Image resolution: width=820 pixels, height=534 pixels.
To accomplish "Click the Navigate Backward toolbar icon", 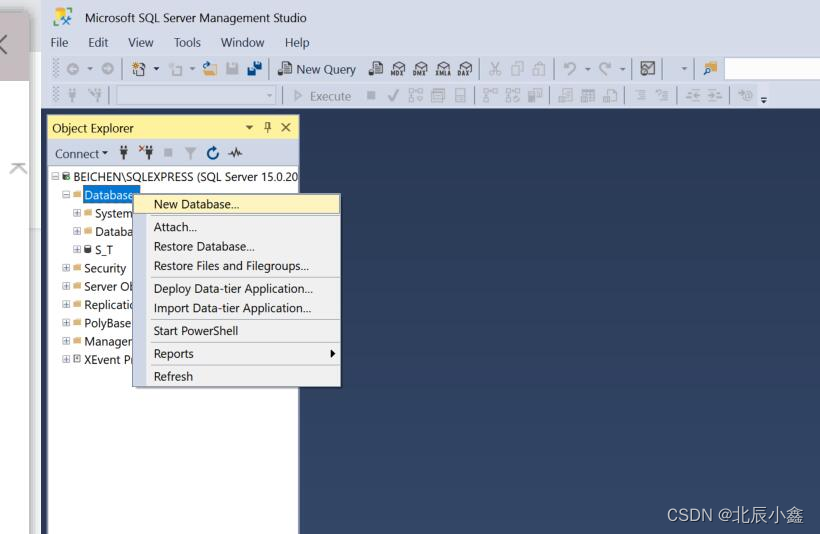I will coord(73,69).
